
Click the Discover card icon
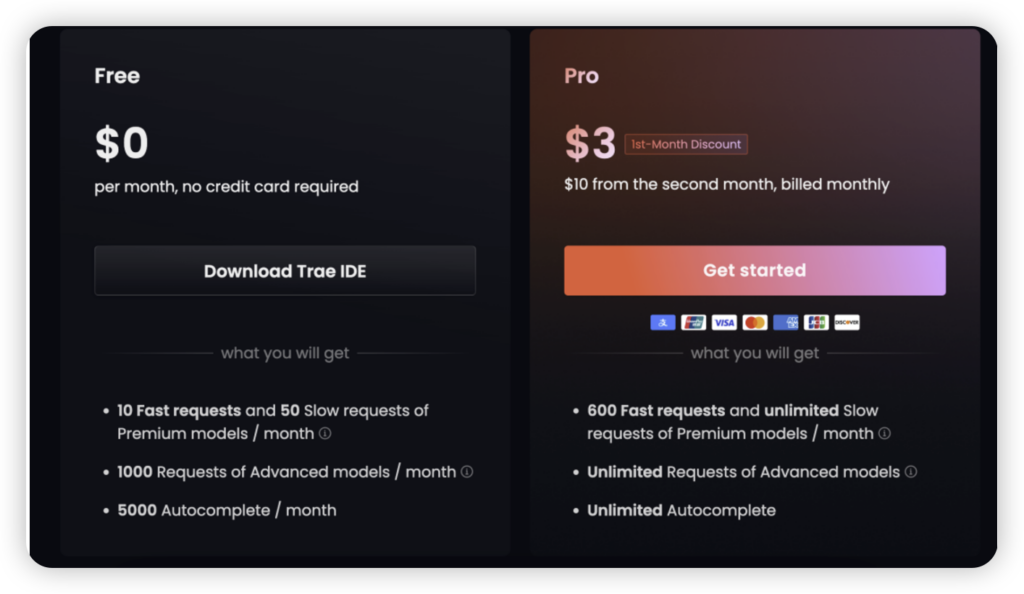coord(847,322)
